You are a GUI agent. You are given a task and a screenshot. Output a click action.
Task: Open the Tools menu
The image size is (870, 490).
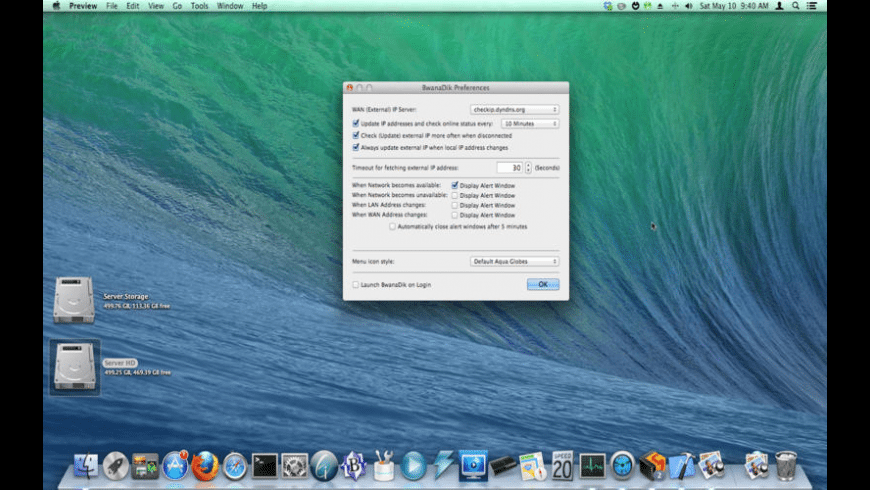click(200, 6)
